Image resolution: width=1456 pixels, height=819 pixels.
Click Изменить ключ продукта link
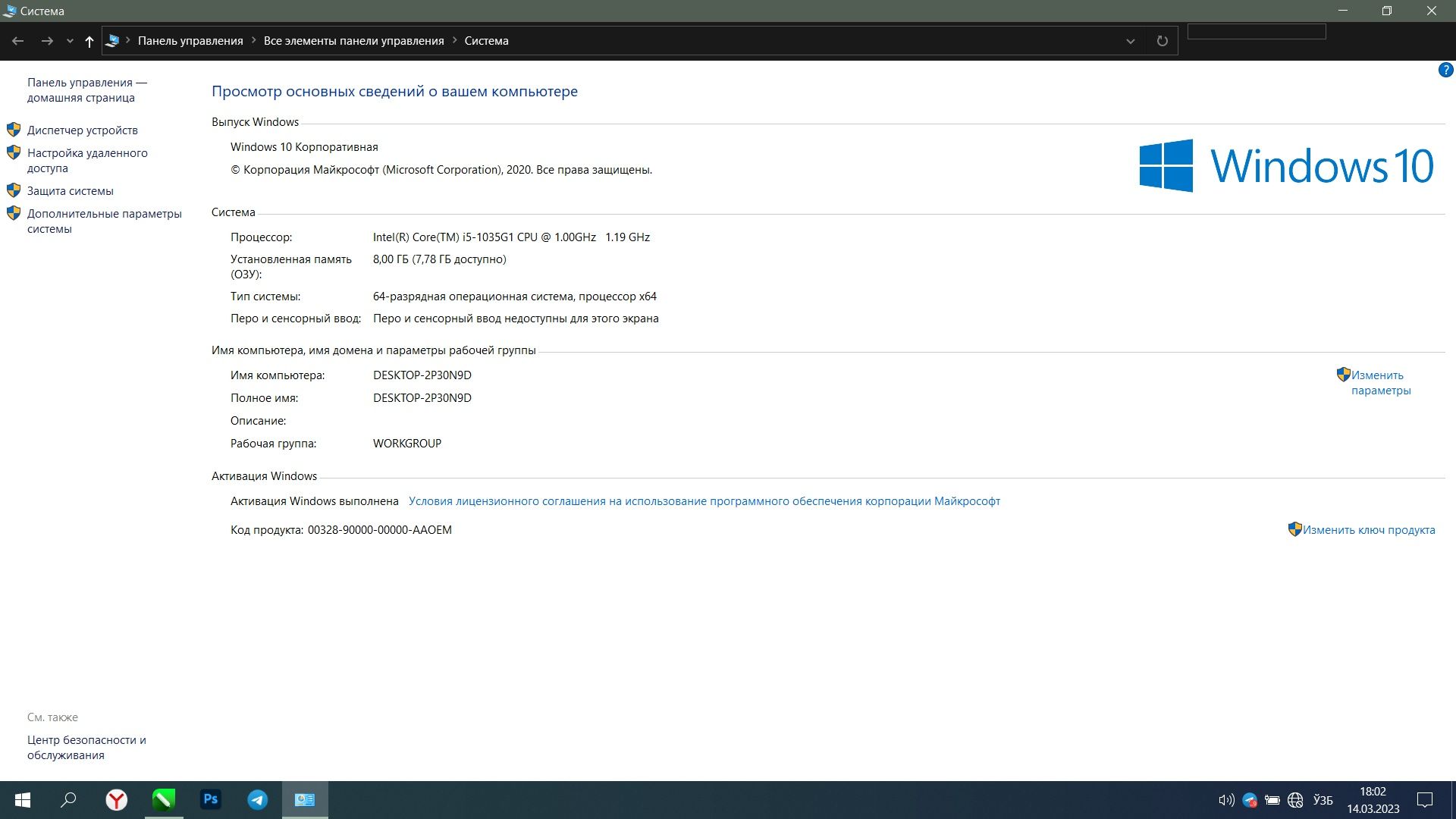[x=1369, y=530]
